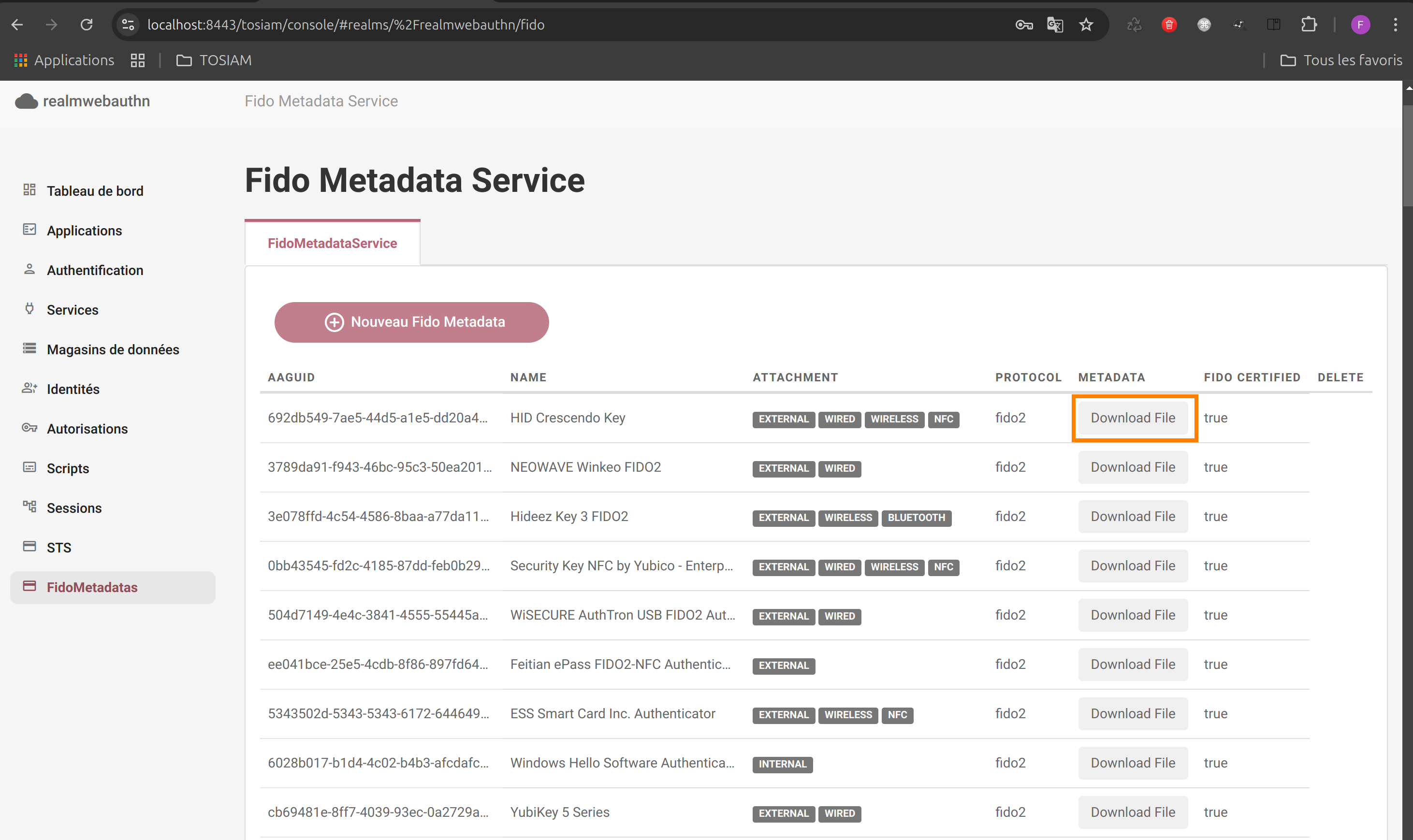The width and height of the screenshot is (1413, 840).
Task: Go to Magasins de données
Action: point(113,349)
